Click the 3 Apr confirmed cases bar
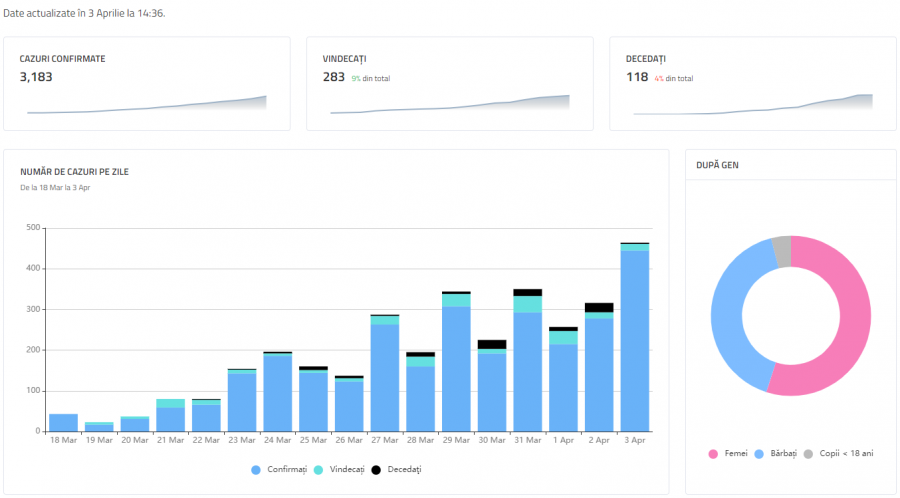This screenshot has height=498, width=900. click(635, 340)
